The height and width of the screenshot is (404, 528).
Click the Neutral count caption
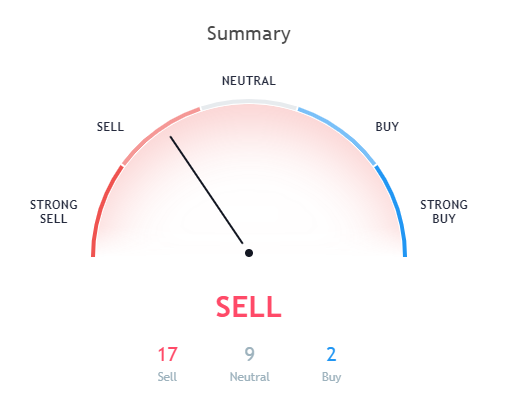click(250, 377)
